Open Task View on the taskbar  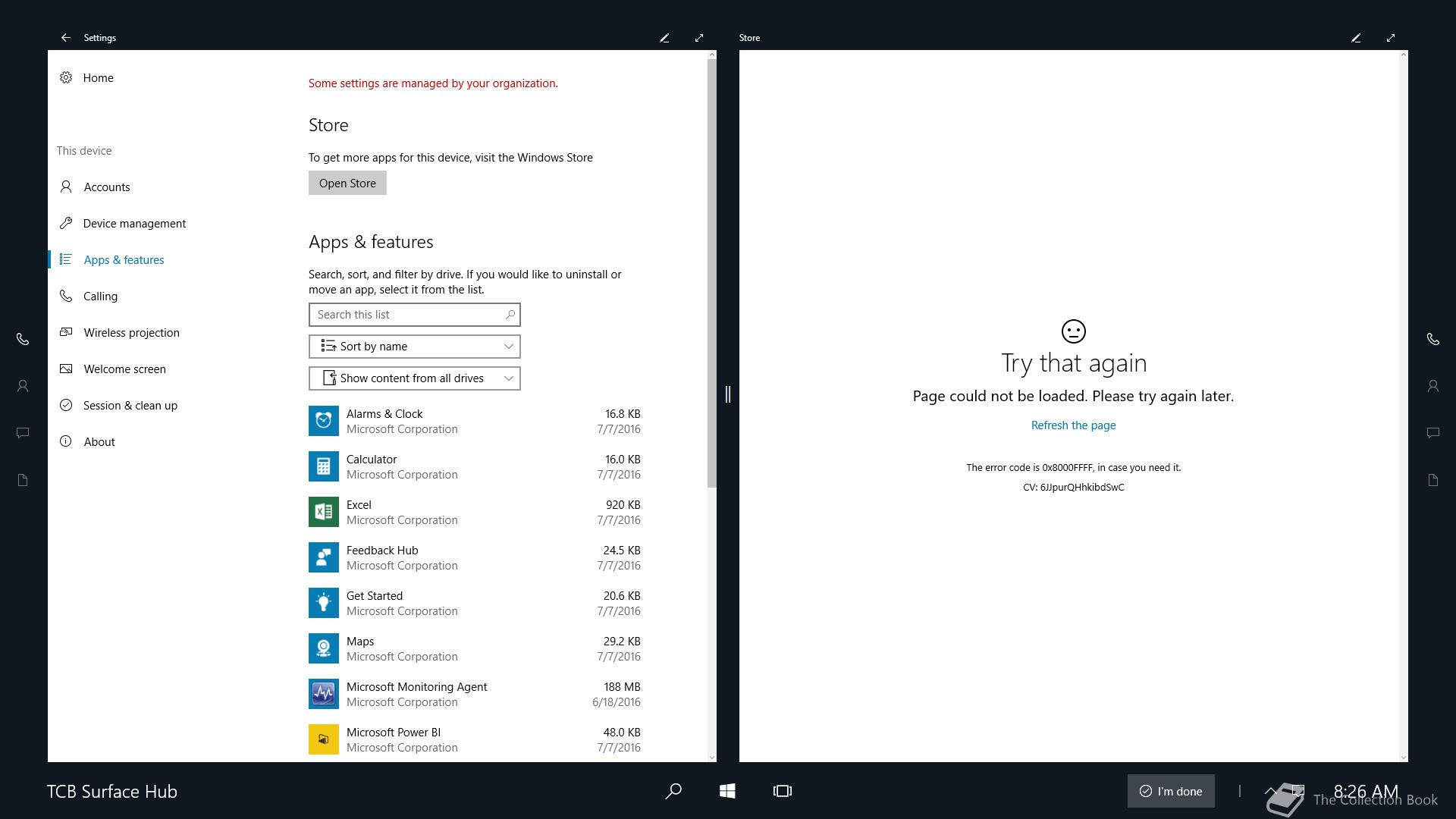(783, 791)
